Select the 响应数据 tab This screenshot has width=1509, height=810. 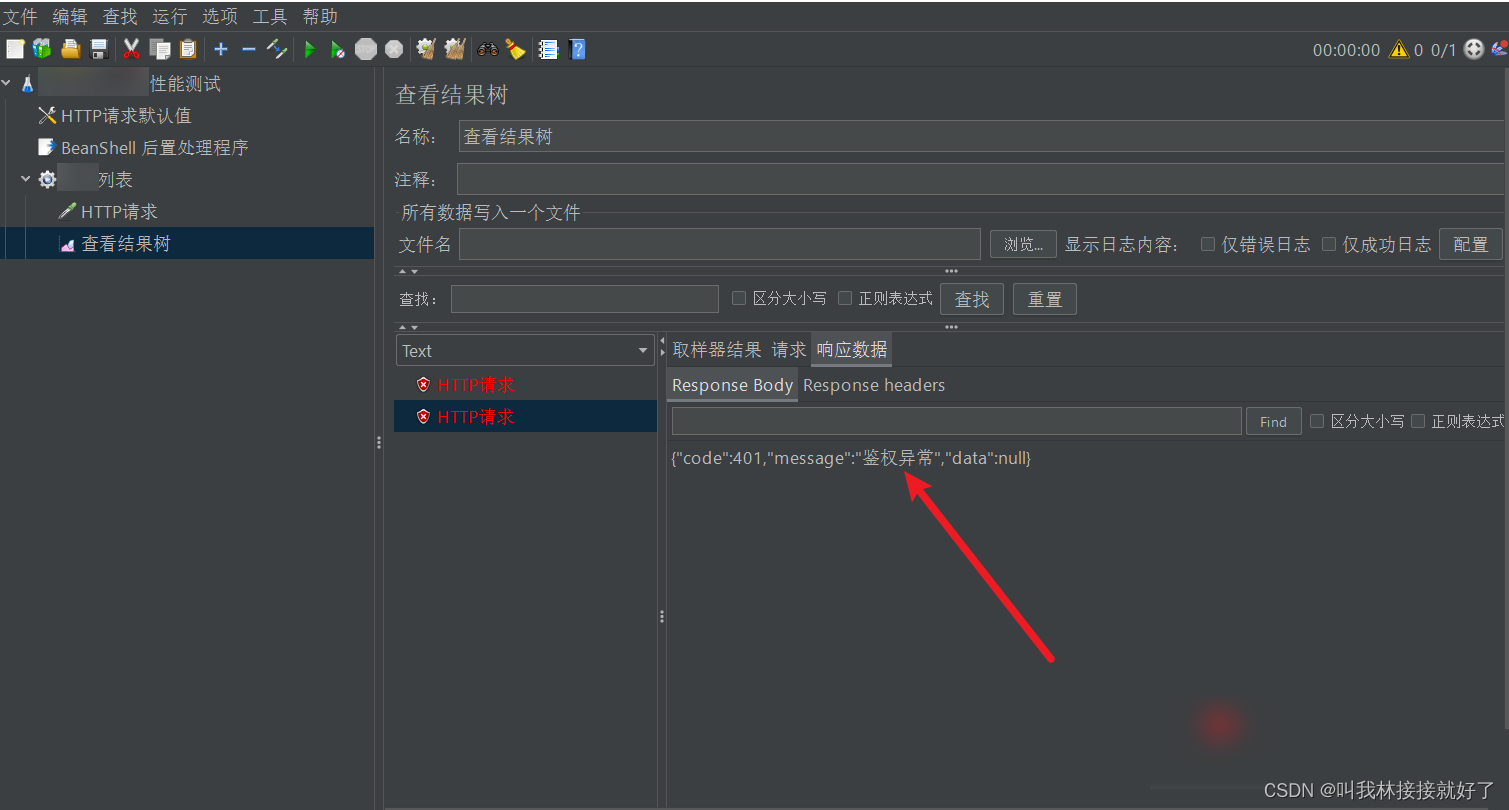[x=852, y=350]
